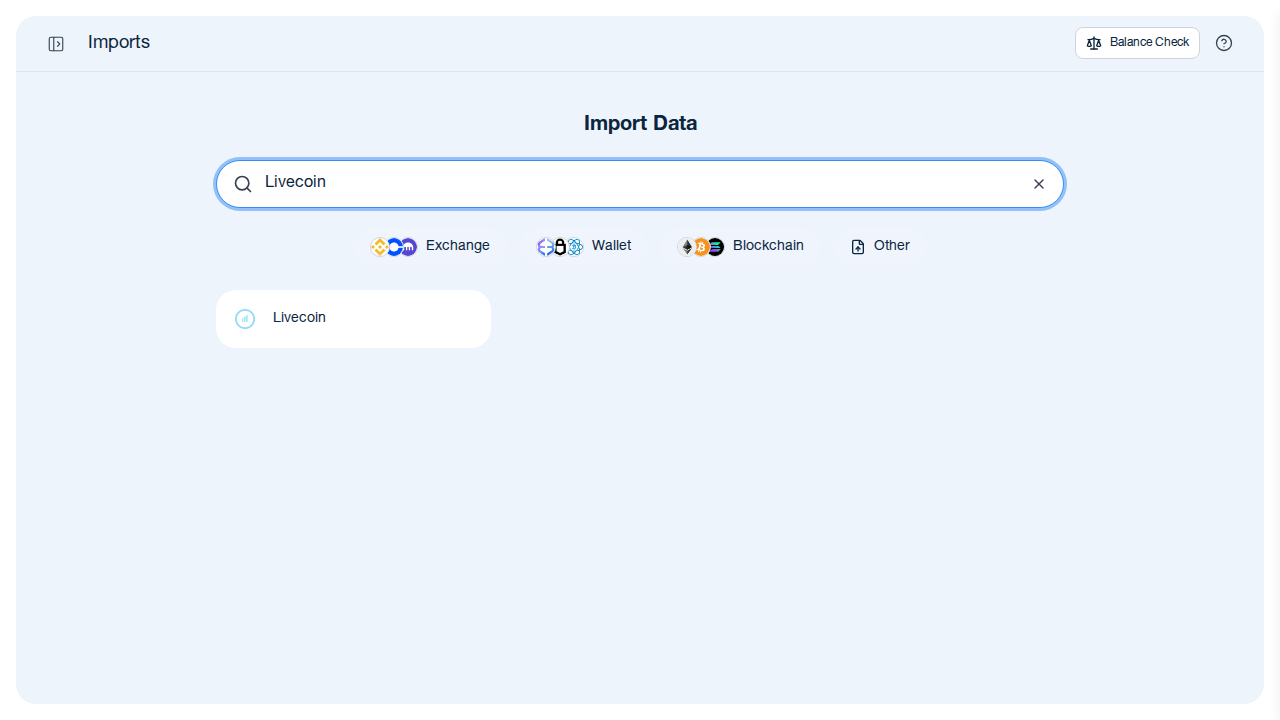Filter by Exchange category

coord(430,246)
